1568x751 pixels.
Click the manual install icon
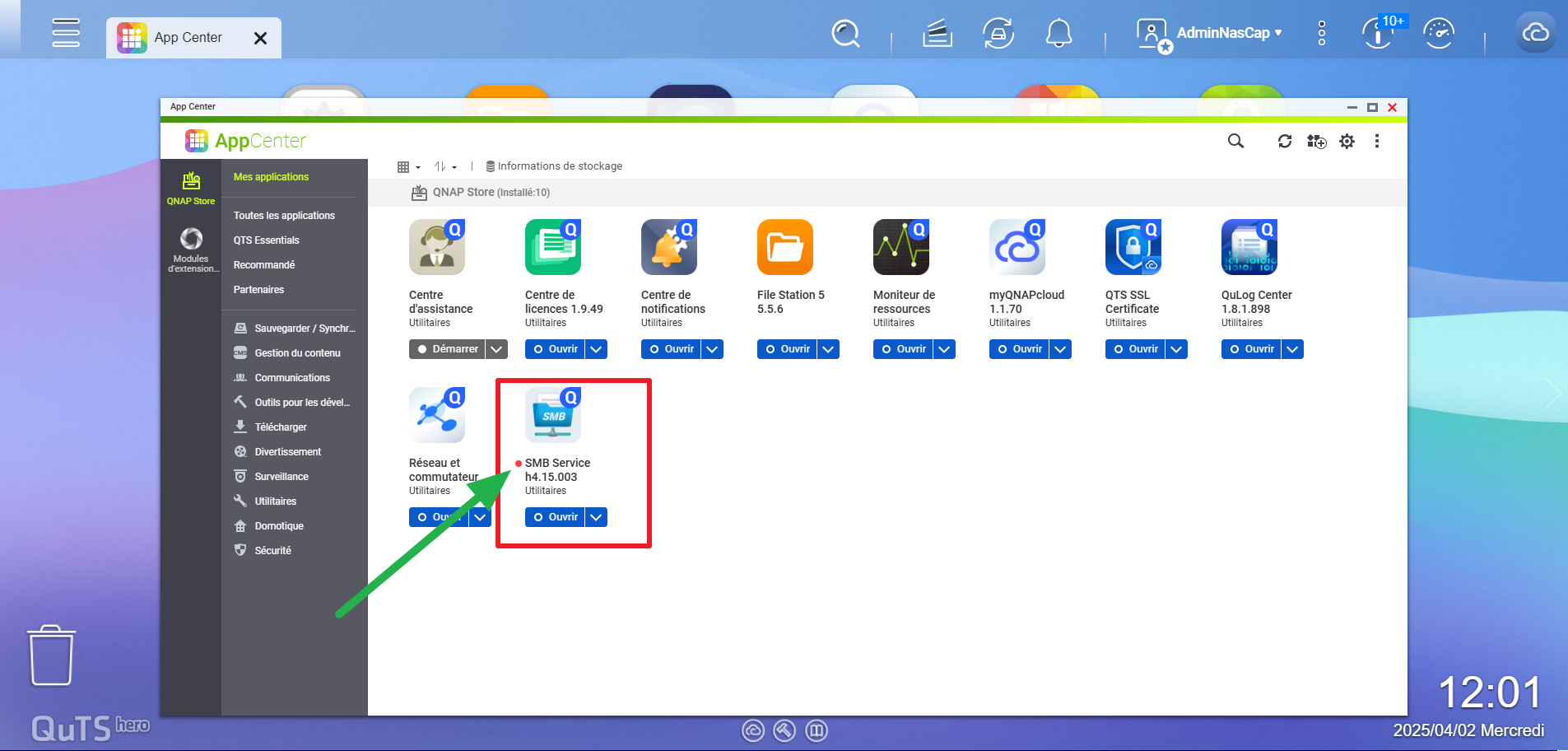pos(1316,141)
